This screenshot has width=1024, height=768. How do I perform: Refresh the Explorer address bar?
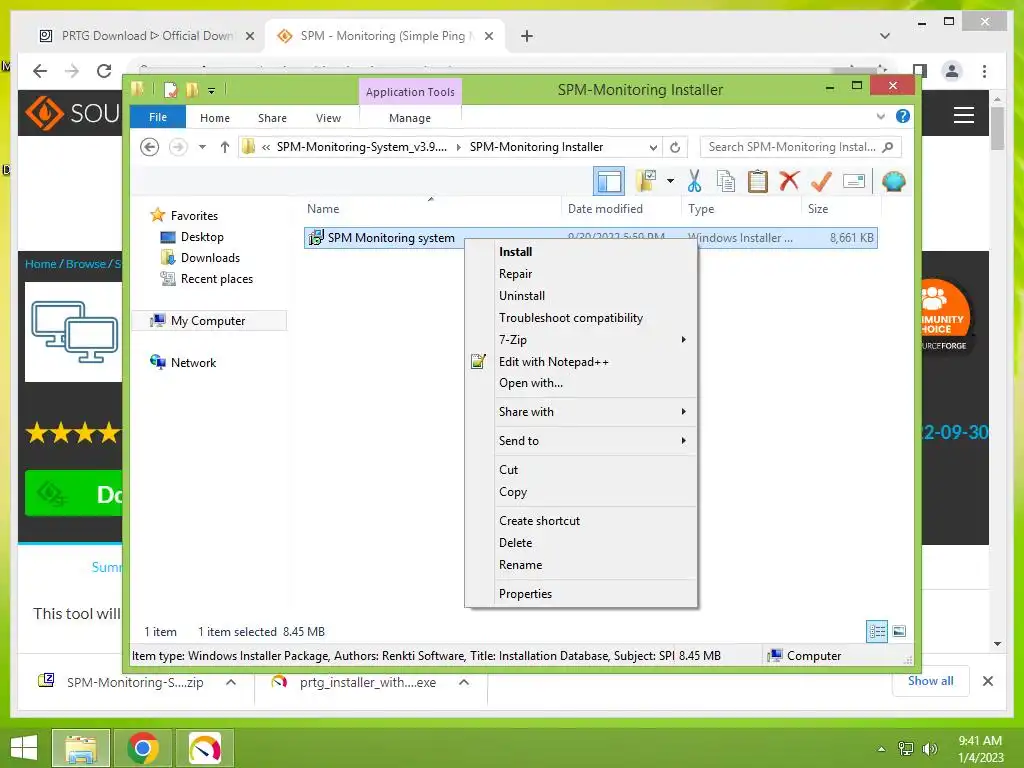[x=675, y=148]
